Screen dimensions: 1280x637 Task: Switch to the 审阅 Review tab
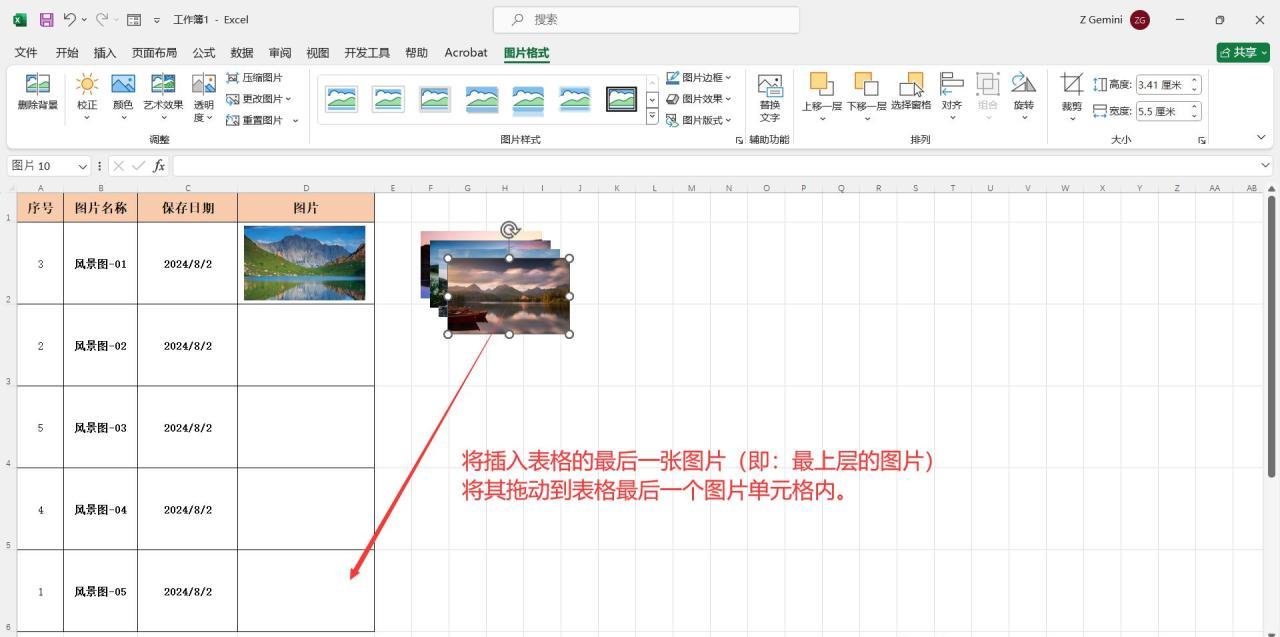(x=280, y=53)
